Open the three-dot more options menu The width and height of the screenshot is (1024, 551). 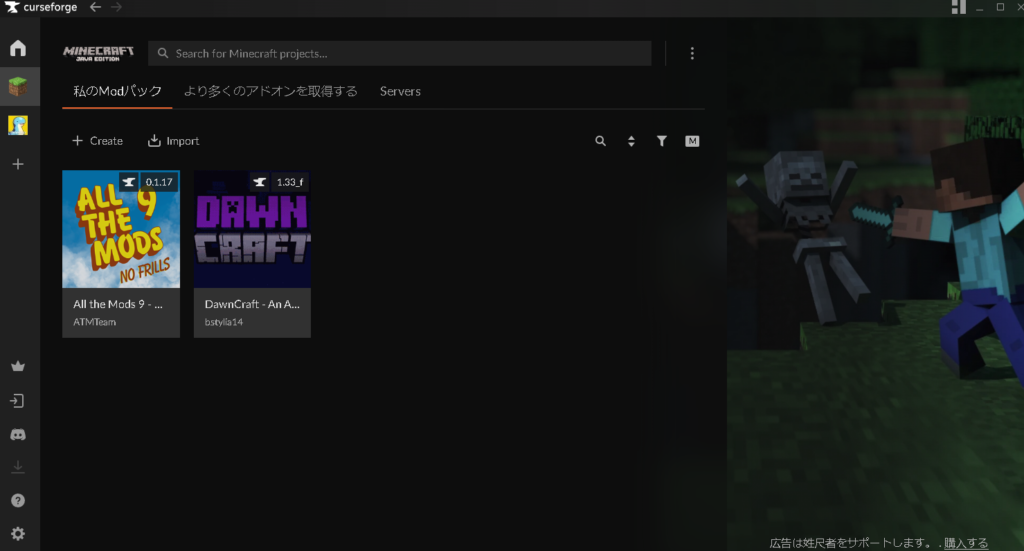point(692,53)
